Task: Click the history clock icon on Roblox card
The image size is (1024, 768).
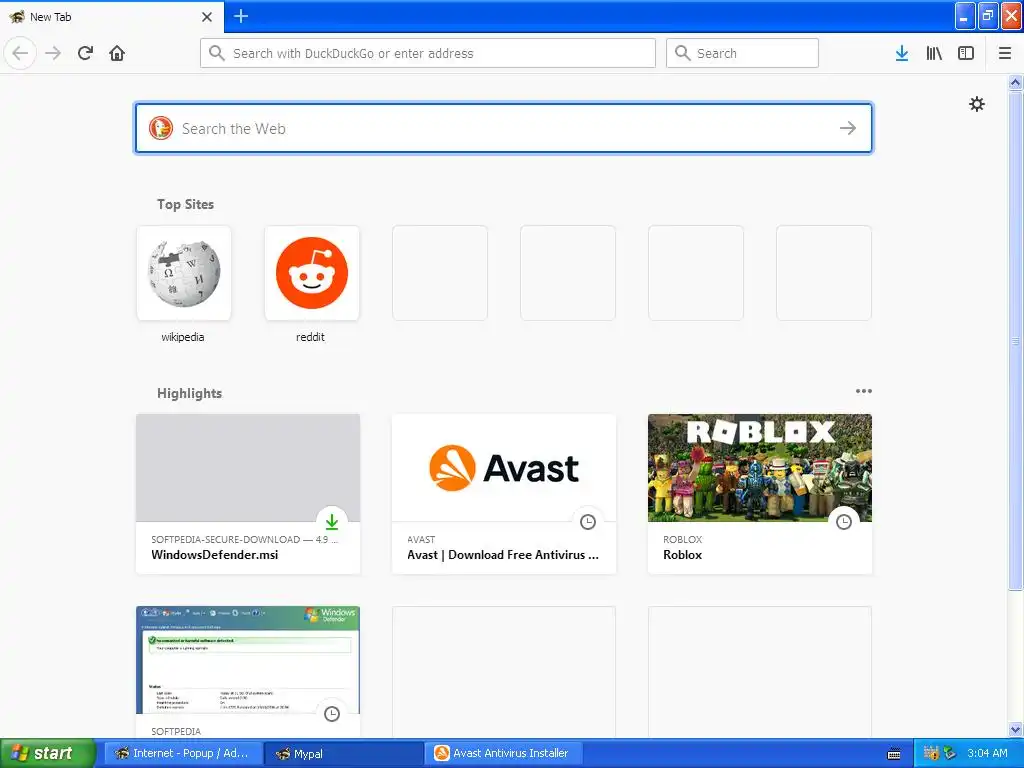Action: coord(844,522)
